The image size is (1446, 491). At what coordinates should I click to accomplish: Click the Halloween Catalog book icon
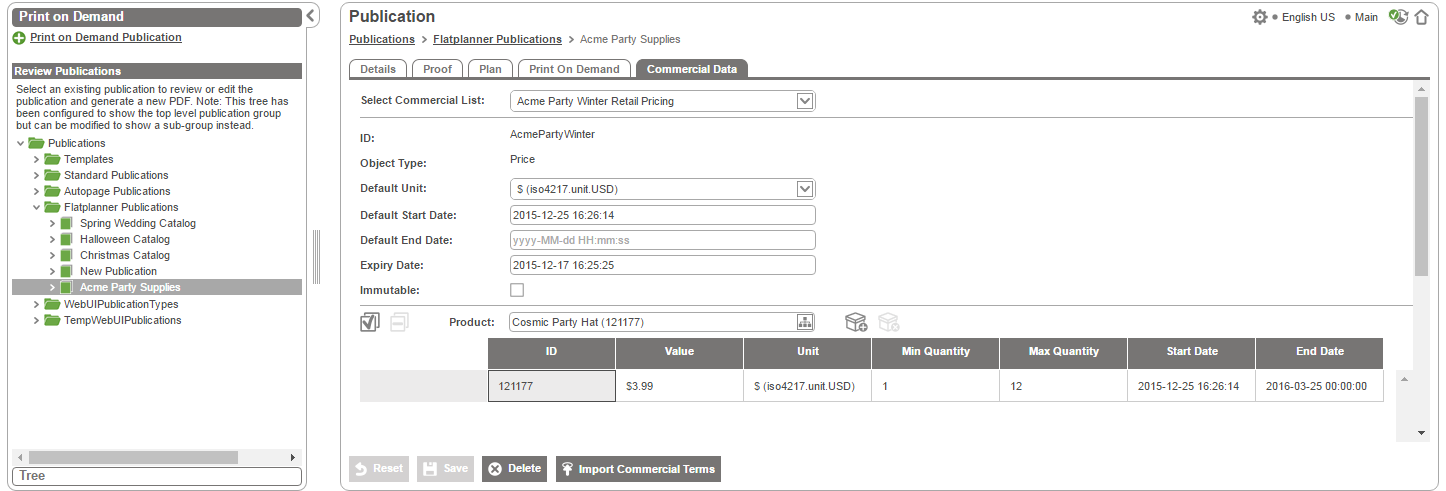point(67,239)
